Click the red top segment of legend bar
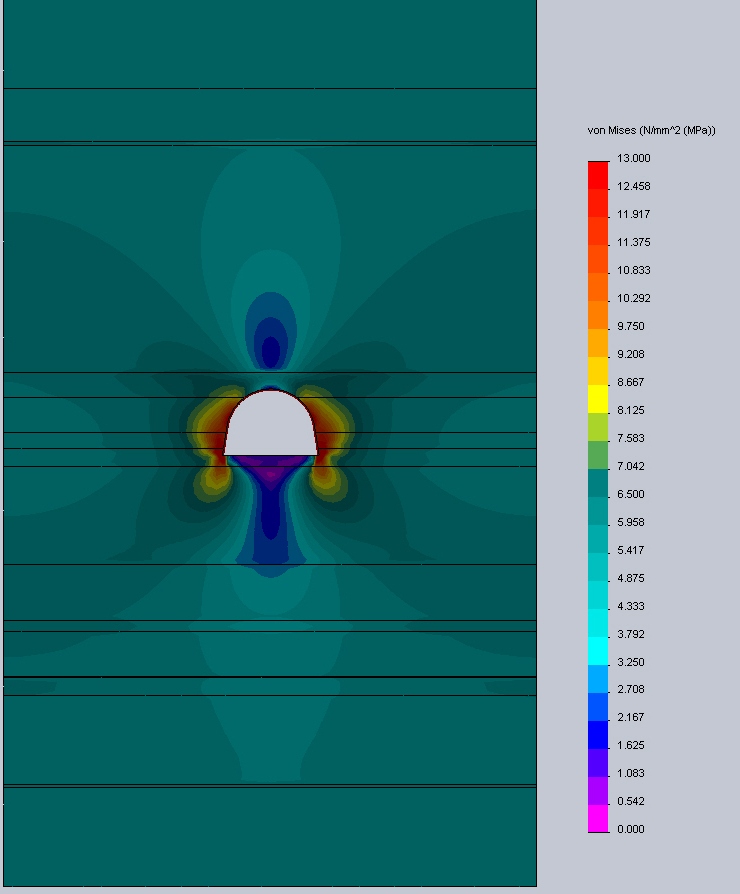This screenshot has width=740, height=894. [598, 175]
